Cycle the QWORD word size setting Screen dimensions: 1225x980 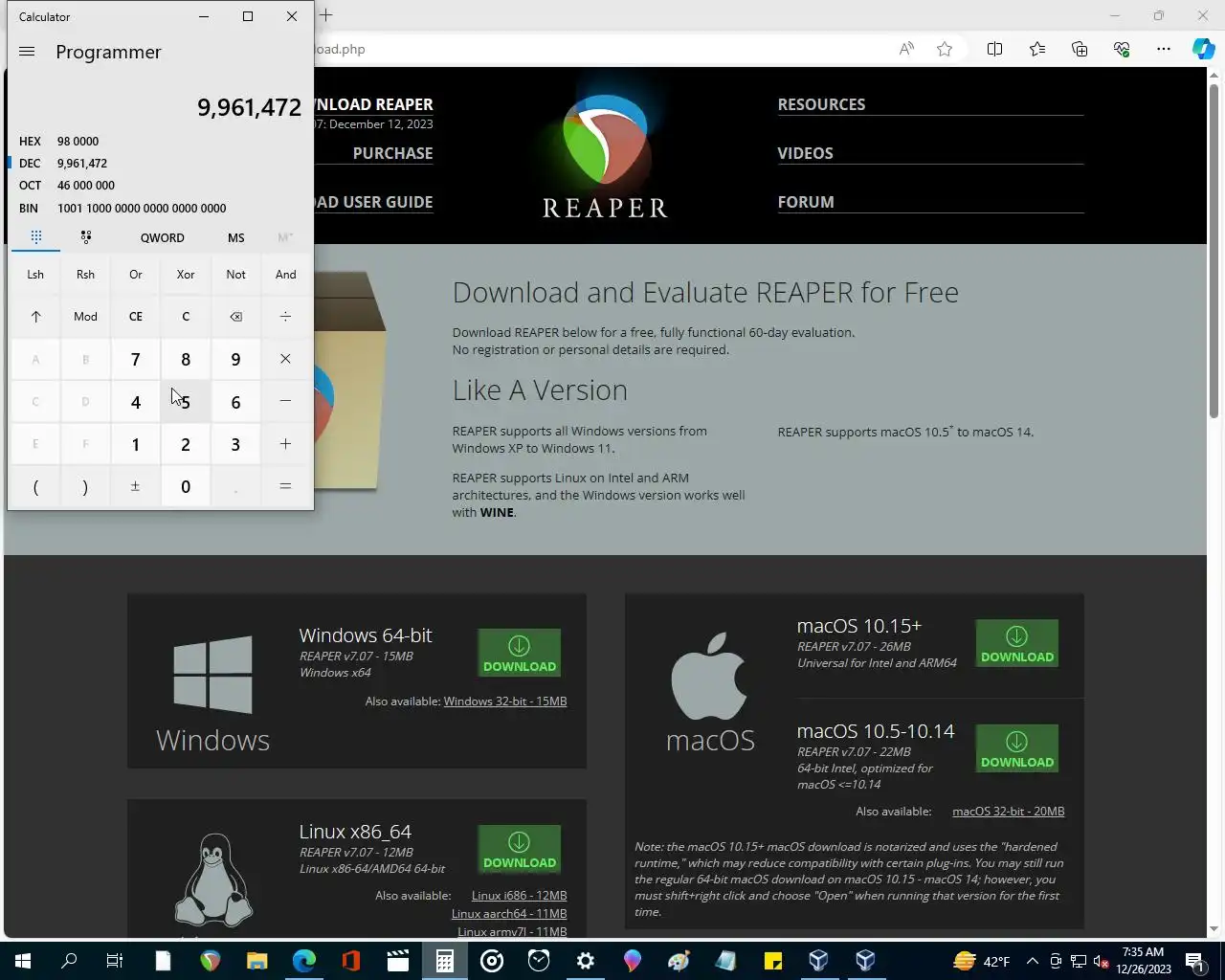click(x=163, y=237)
